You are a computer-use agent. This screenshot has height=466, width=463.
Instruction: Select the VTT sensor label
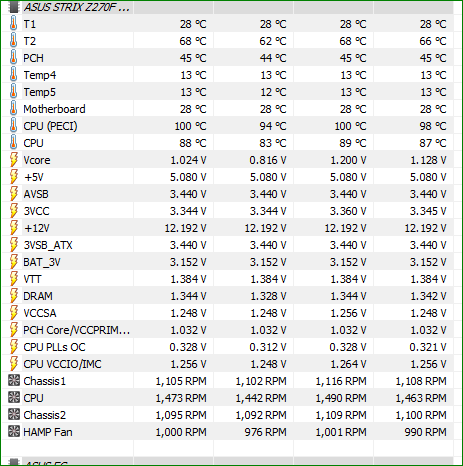[32, 279]
